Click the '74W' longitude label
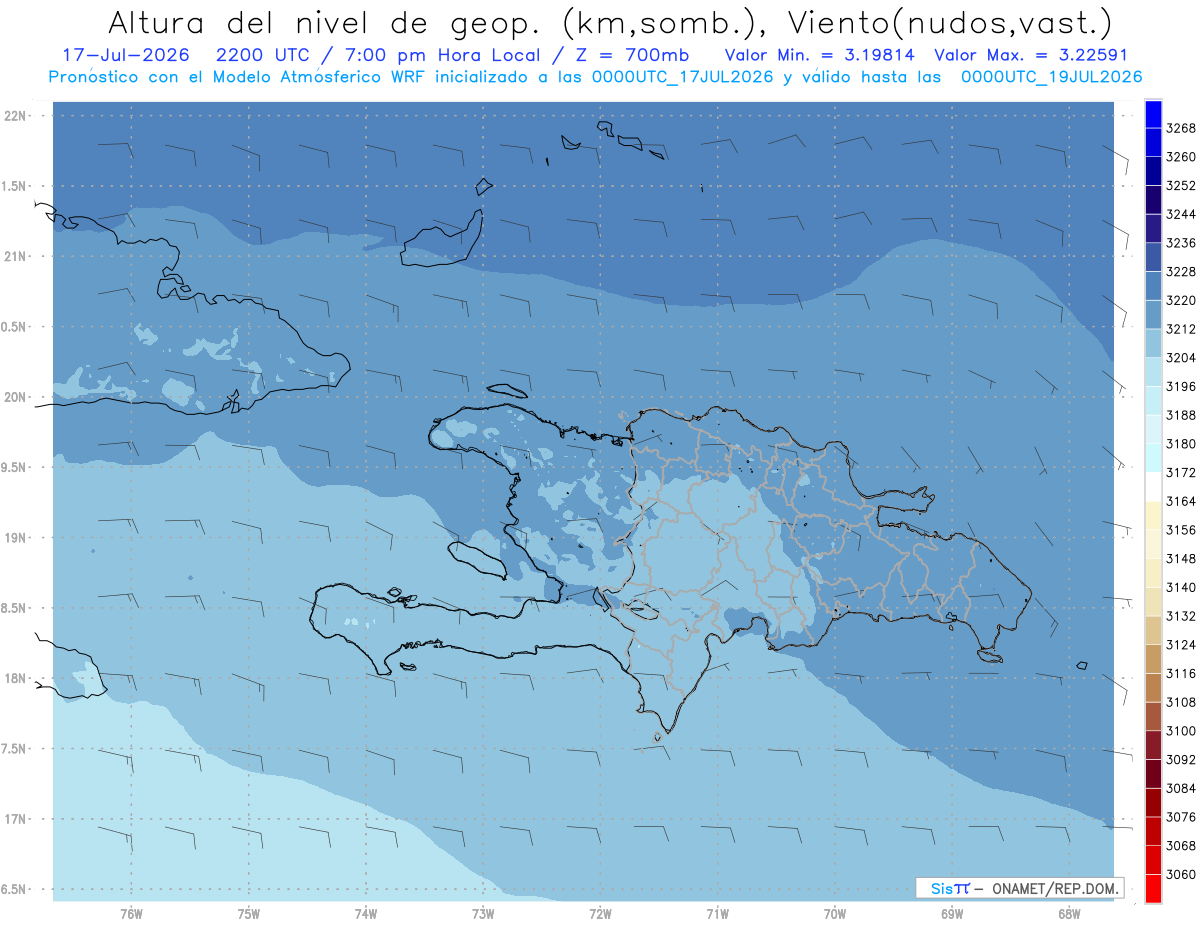The image size is (1200, 927). click(x=366, y=914)
